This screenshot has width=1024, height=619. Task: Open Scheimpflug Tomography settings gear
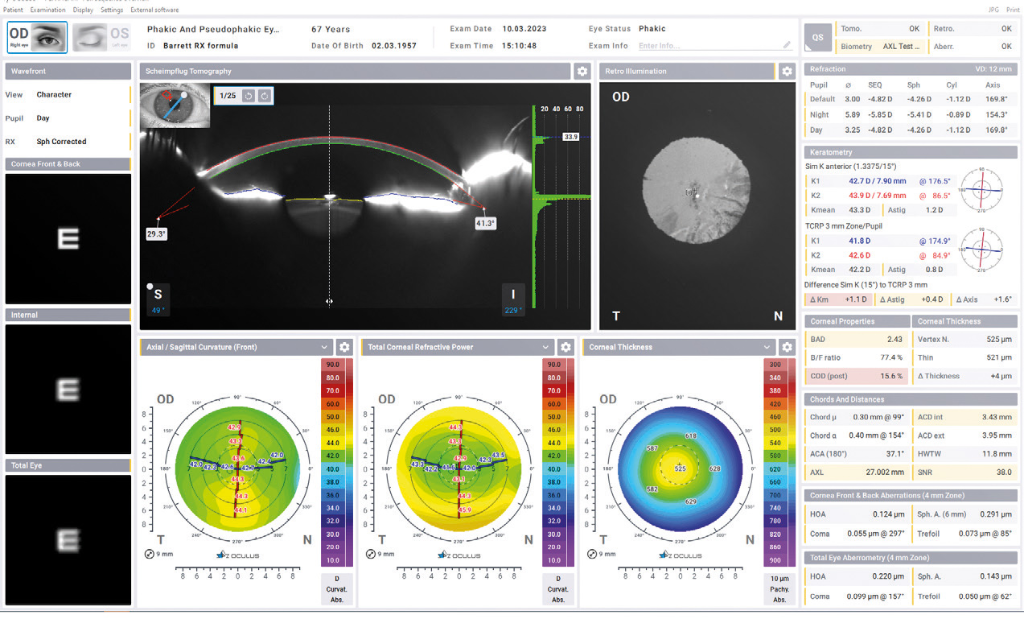tap(582, 71)
